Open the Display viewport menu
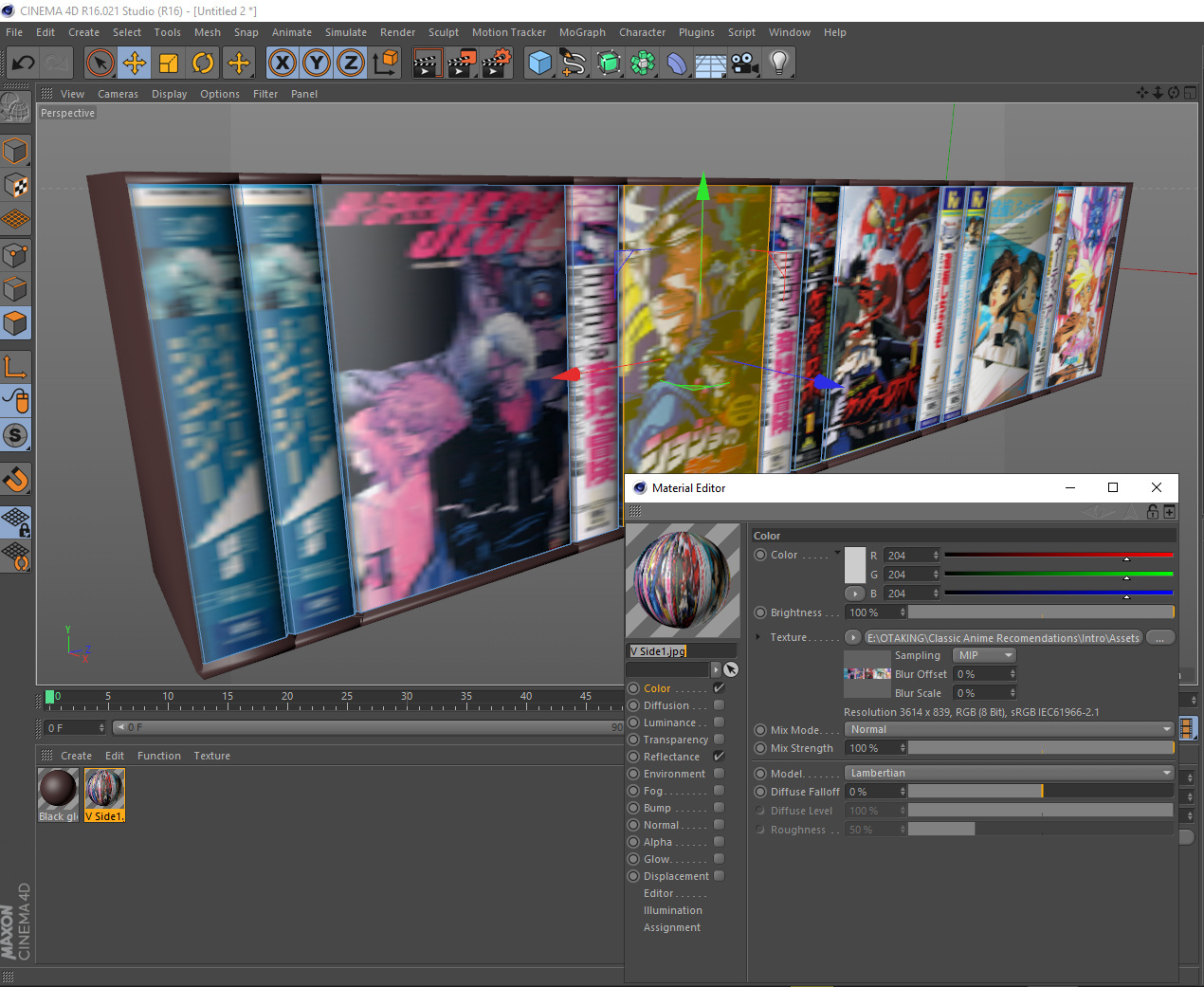Screen dimensions: 1204x987 [x=169, y=94]
